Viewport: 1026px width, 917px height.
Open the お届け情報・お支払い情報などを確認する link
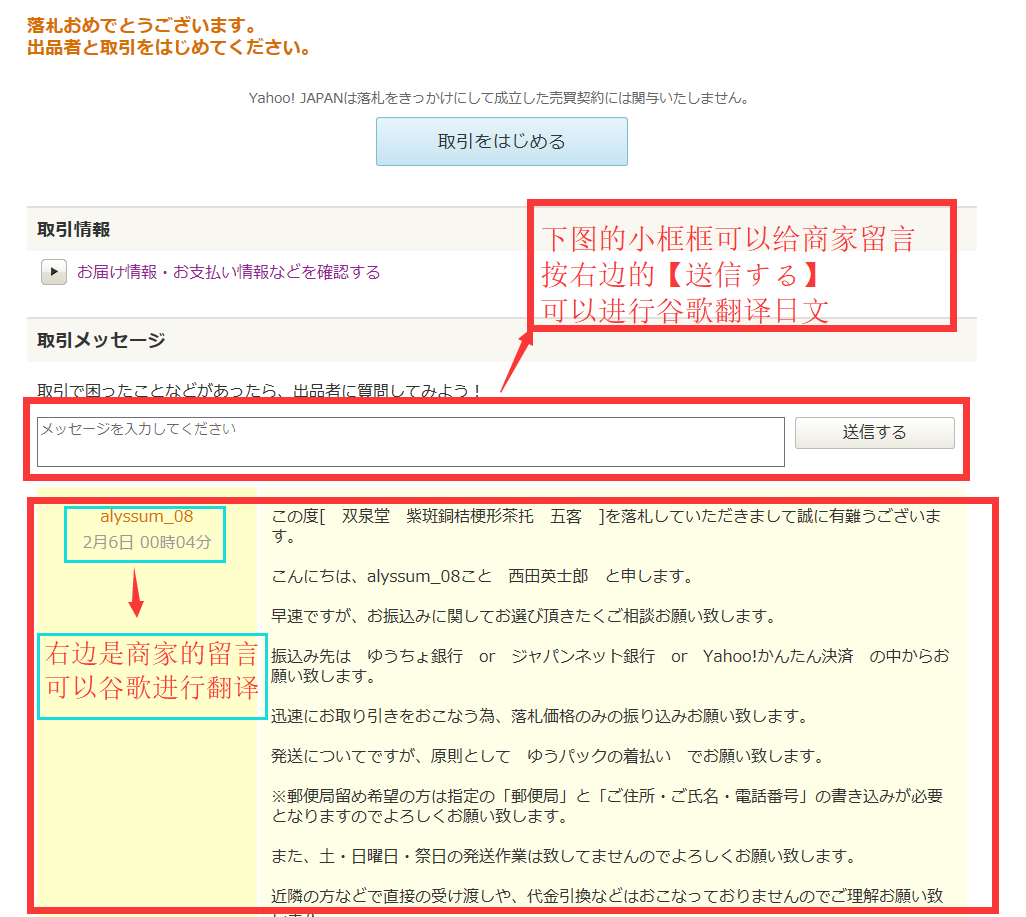[x=228, y=272]
